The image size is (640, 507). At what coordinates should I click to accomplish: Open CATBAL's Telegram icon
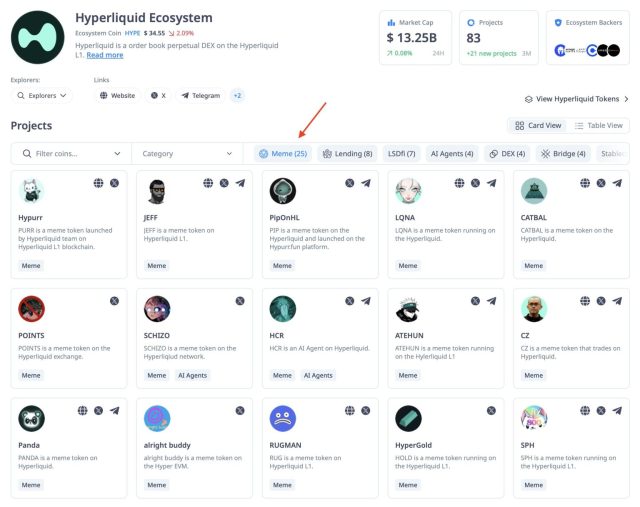click(617, 183)
